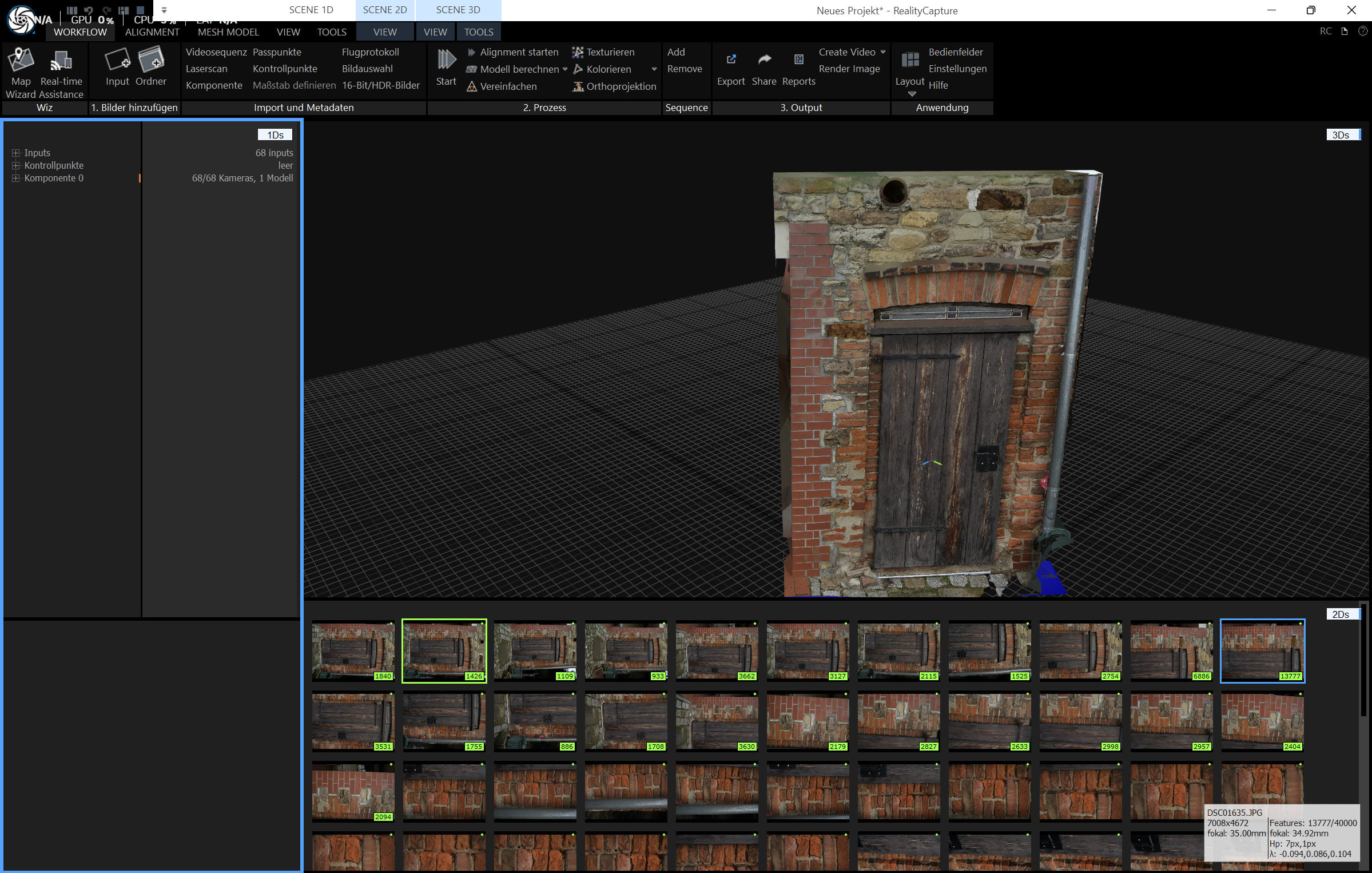Viewport: 1372px width, 873px height.
Task: Simplify the mesh with Vereinfachen
Action: pyautogui.click(x=502, y=86)
